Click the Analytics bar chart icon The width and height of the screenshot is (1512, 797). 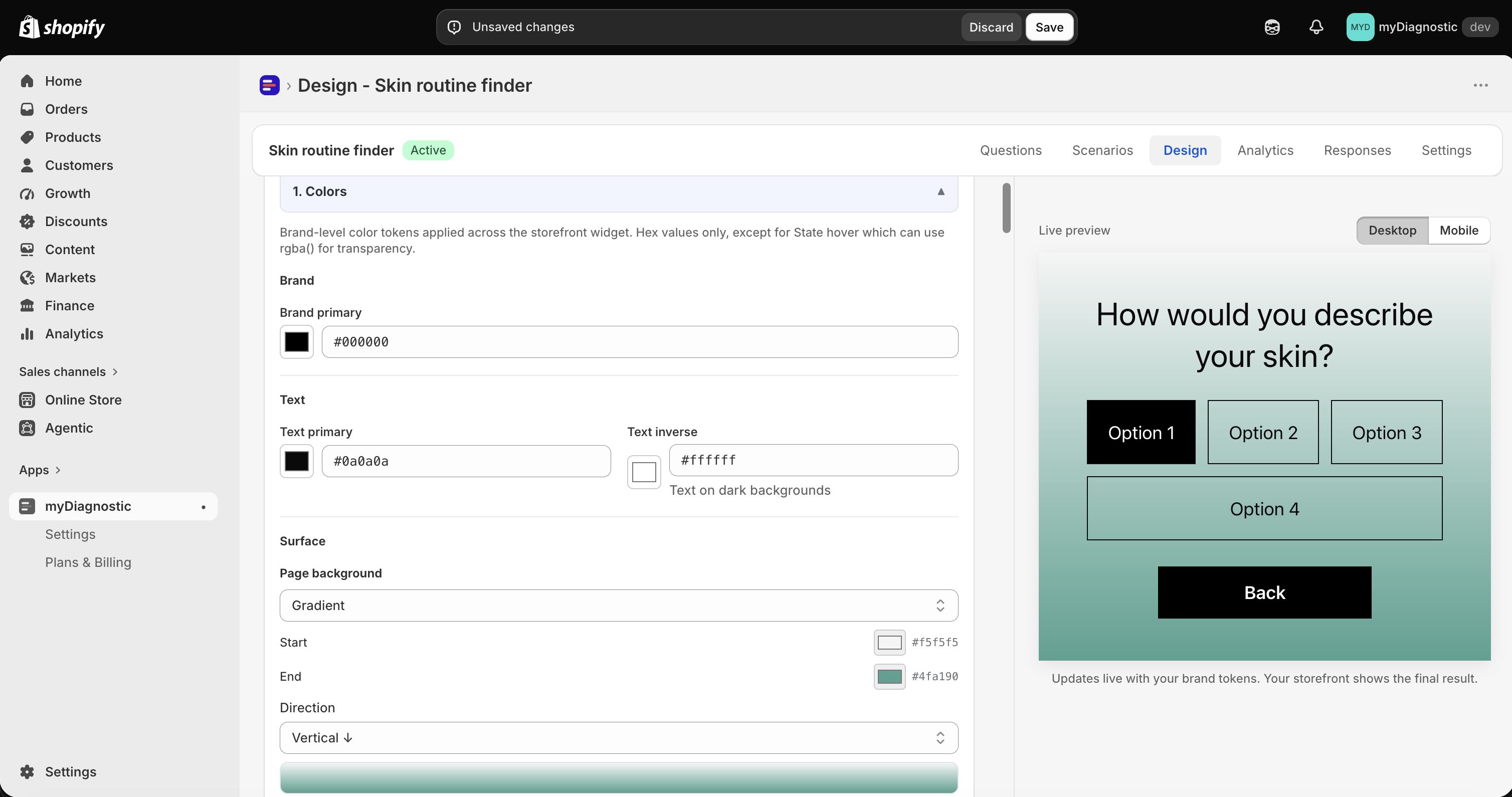(27, 333)
